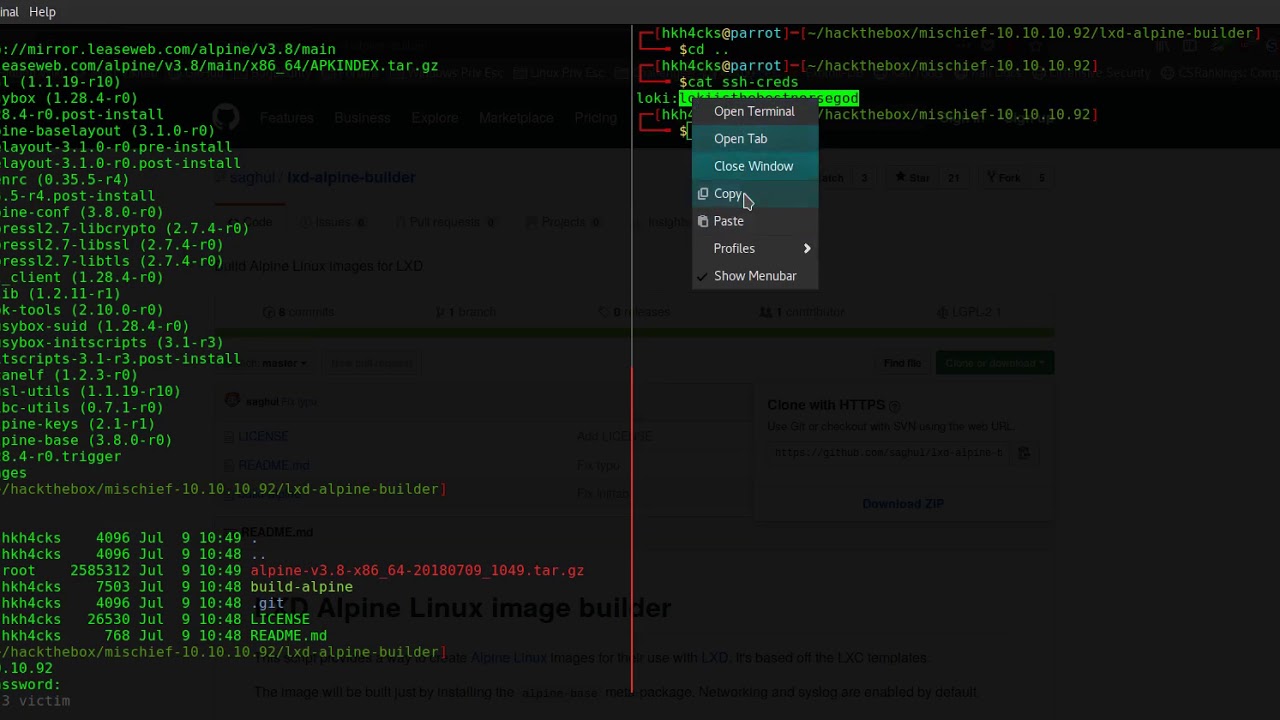Click the 'alpine-keys (2.1-r1)' line
1280x720 pixels.
77,424
